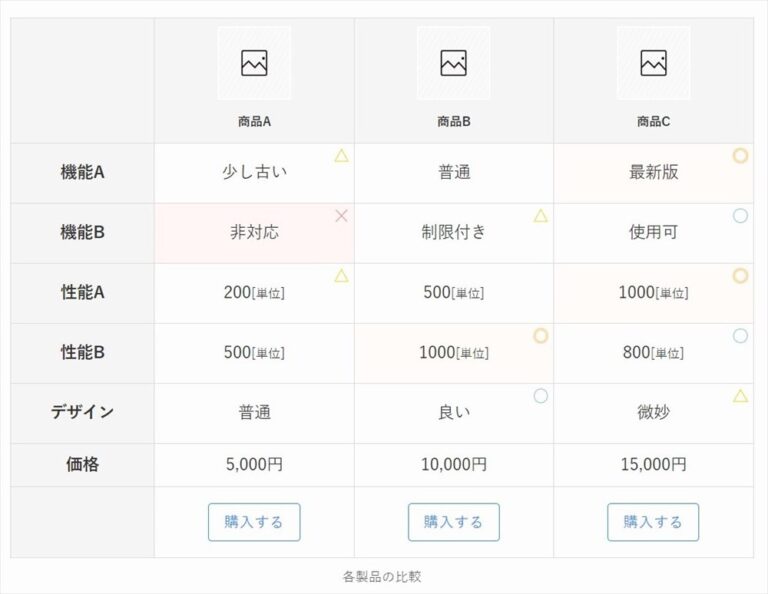Image resolution: width=768 pixels, height=594 pixels.
Task: Click the 15,000円 price cell
Action: coord(653,465)
